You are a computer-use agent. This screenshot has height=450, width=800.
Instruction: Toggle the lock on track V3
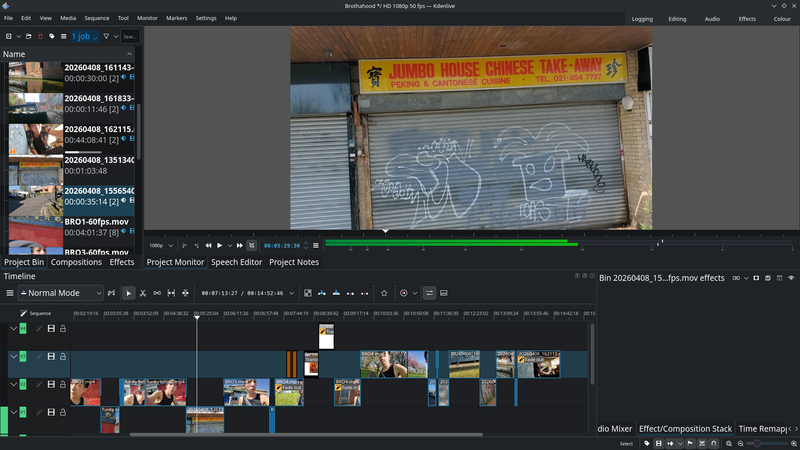click(x=63, y=357)
